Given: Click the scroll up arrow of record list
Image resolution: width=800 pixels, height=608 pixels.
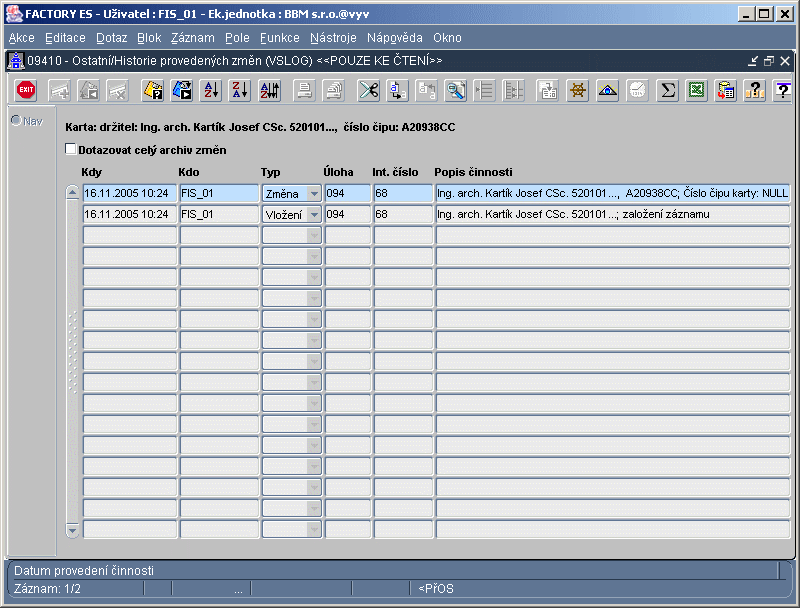Looking at the screenshot, I should click(x=72, y=192).
